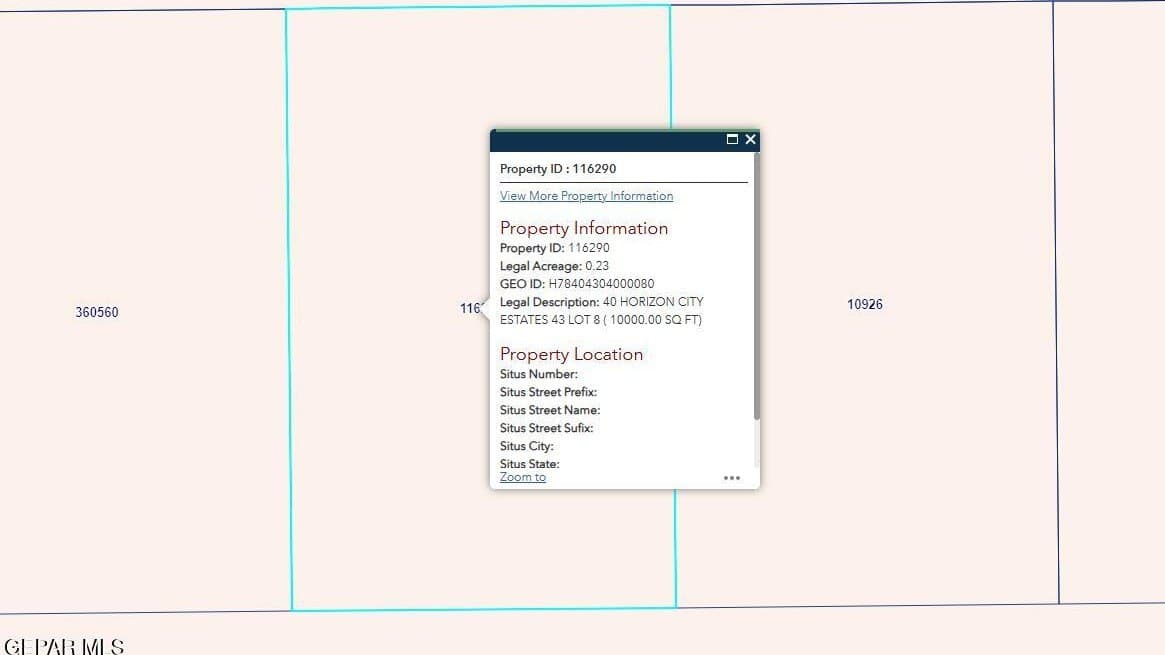1165x655 pixels.
Task: Select the Property Location section header
Action: [x=571, y=354]
